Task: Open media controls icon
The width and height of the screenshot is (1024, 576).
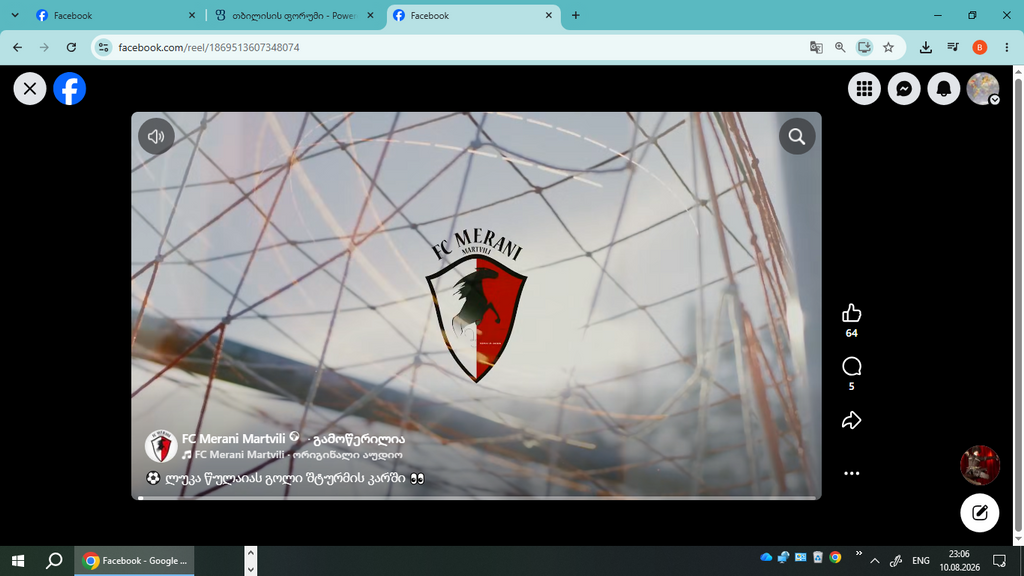Action: 953,47
